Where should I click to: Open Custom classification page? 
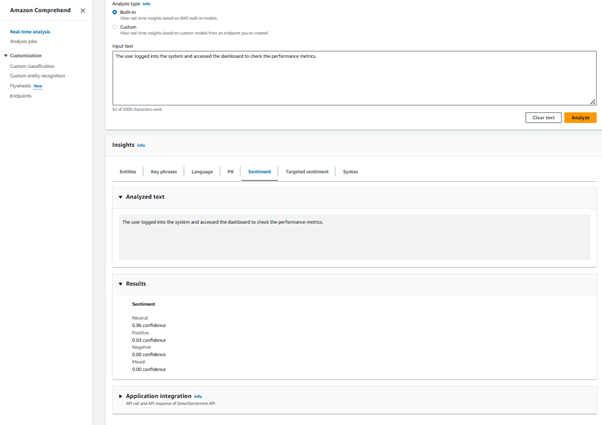coord(32,66)
